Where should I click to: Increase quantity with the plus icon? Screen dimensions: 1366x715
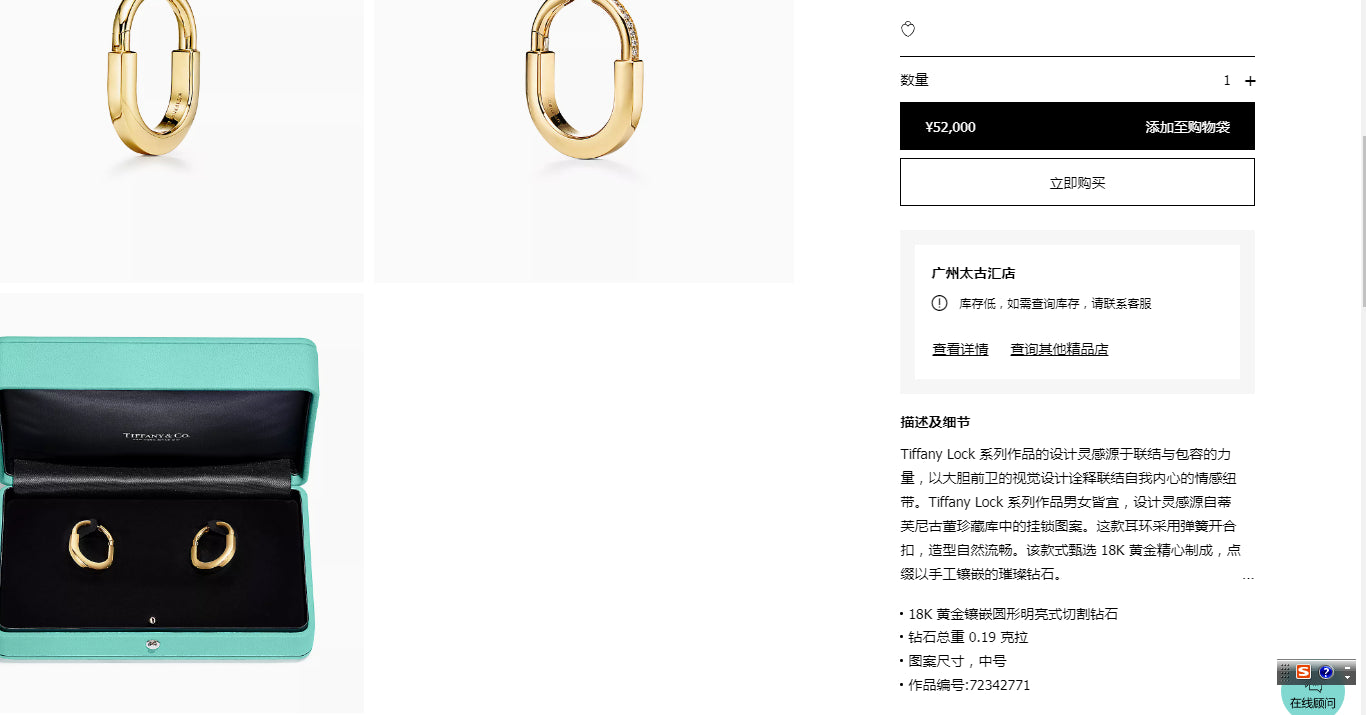click(1250, 81)
